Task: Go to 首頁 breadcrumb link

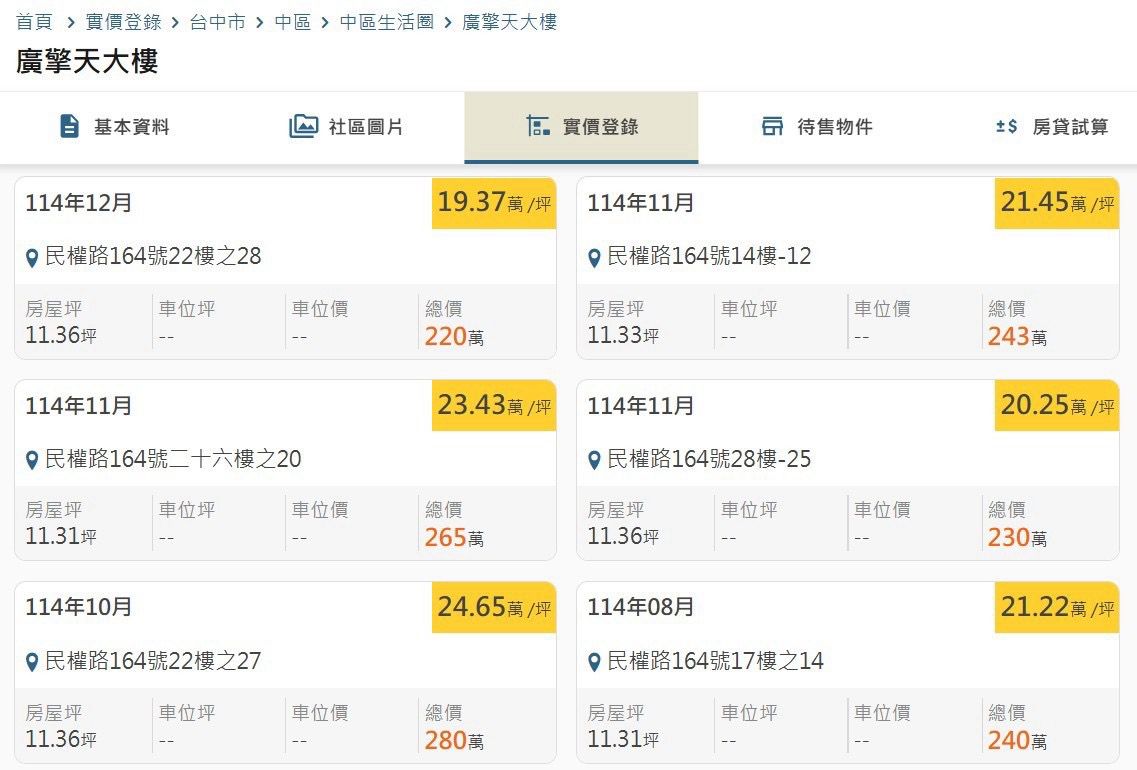Action: 33,22
